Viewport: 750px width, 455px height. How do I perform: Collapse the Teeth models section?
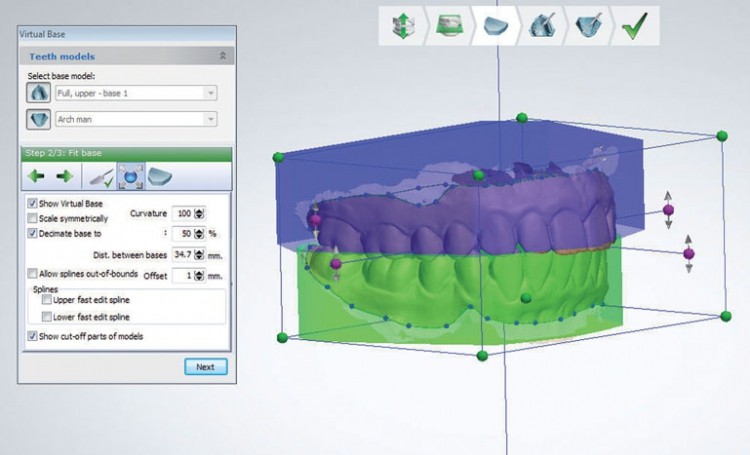pyautogui.click(x=222, y=56)
